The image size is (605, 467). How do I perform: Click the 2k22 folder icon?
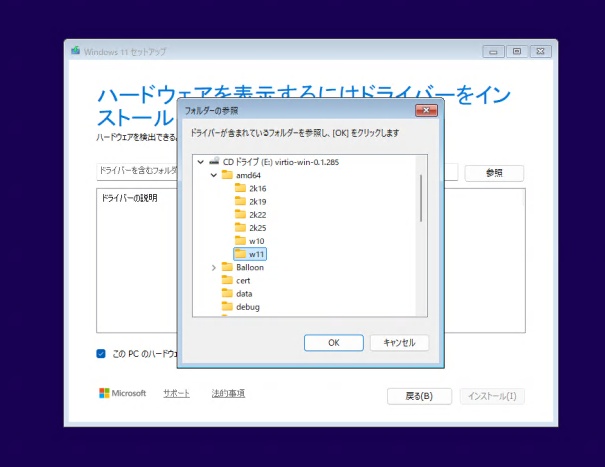point(240,214)
